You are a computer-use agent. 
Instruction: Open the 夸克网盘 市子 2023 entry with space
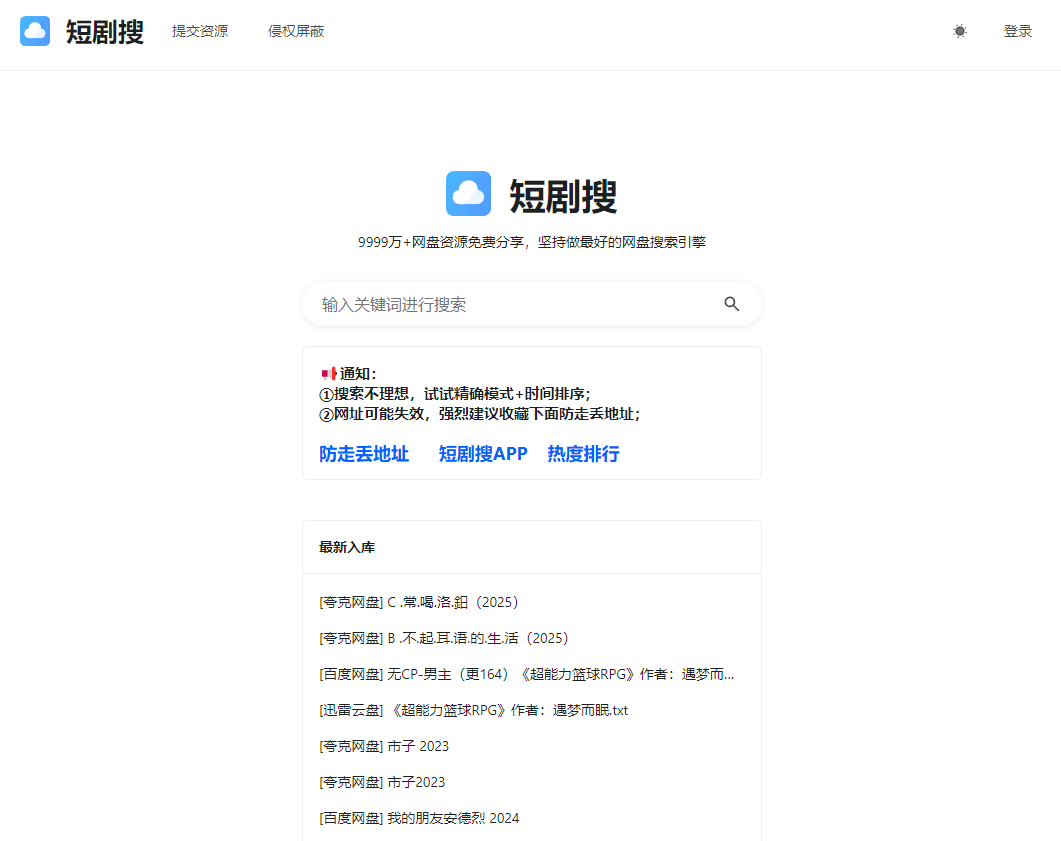tap(383, 746)
